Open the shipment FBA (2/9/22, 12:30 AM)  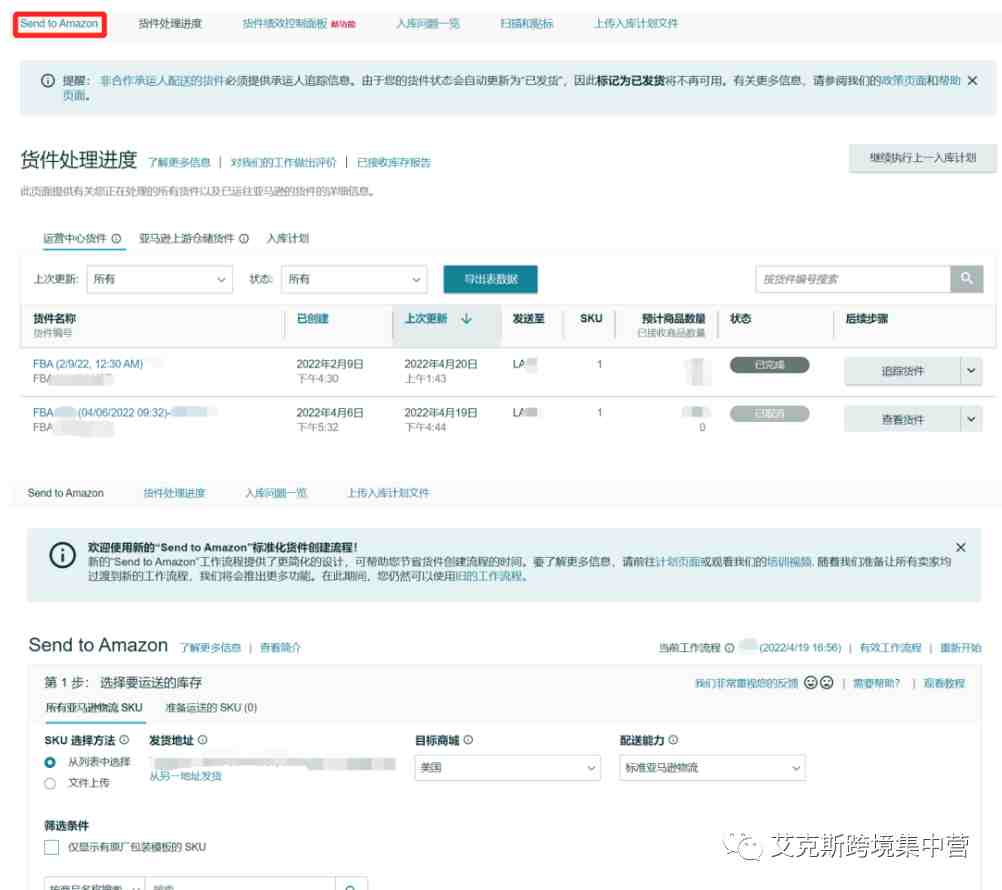coord(88,364)
